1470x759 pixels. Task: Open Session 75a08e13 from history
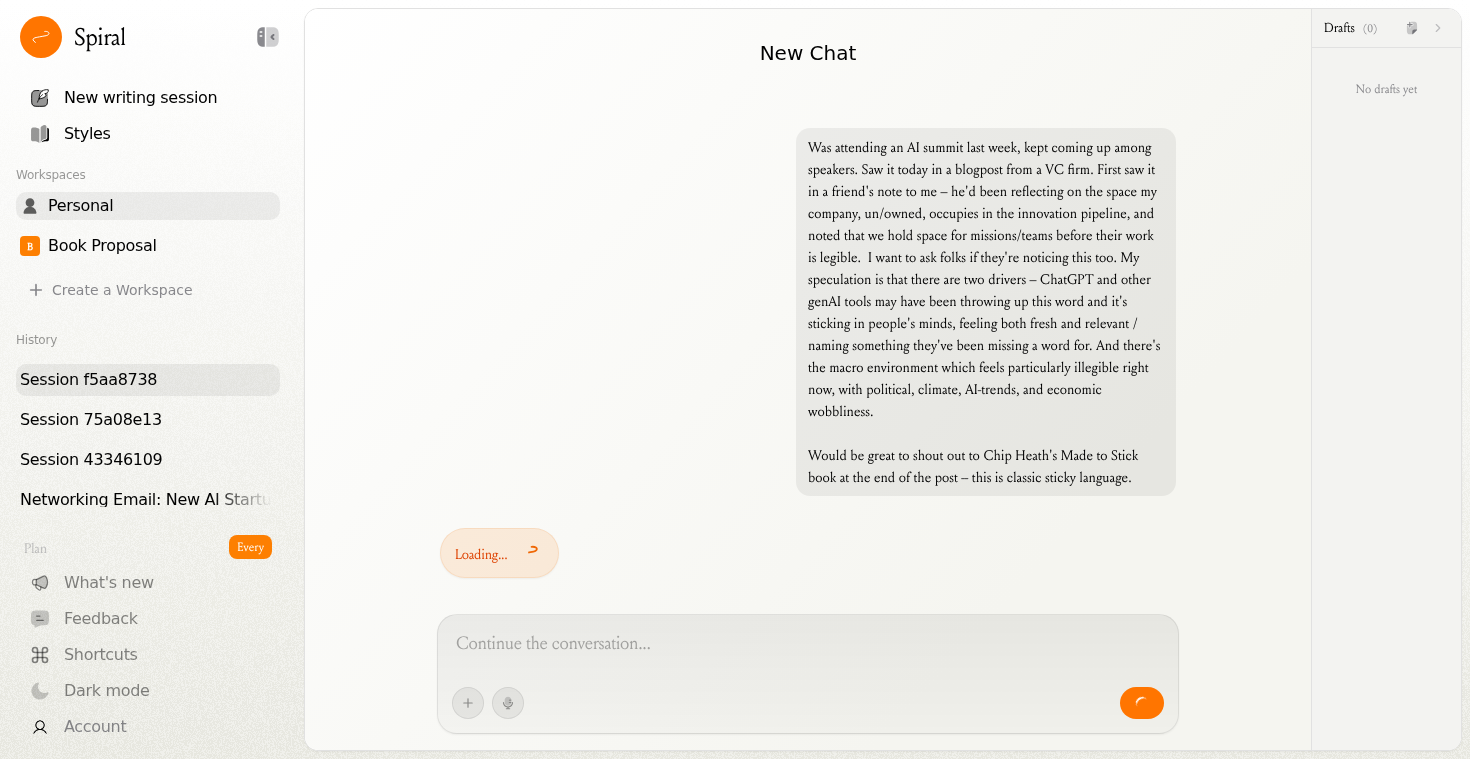pyautogui.click(x=91, y=419)
